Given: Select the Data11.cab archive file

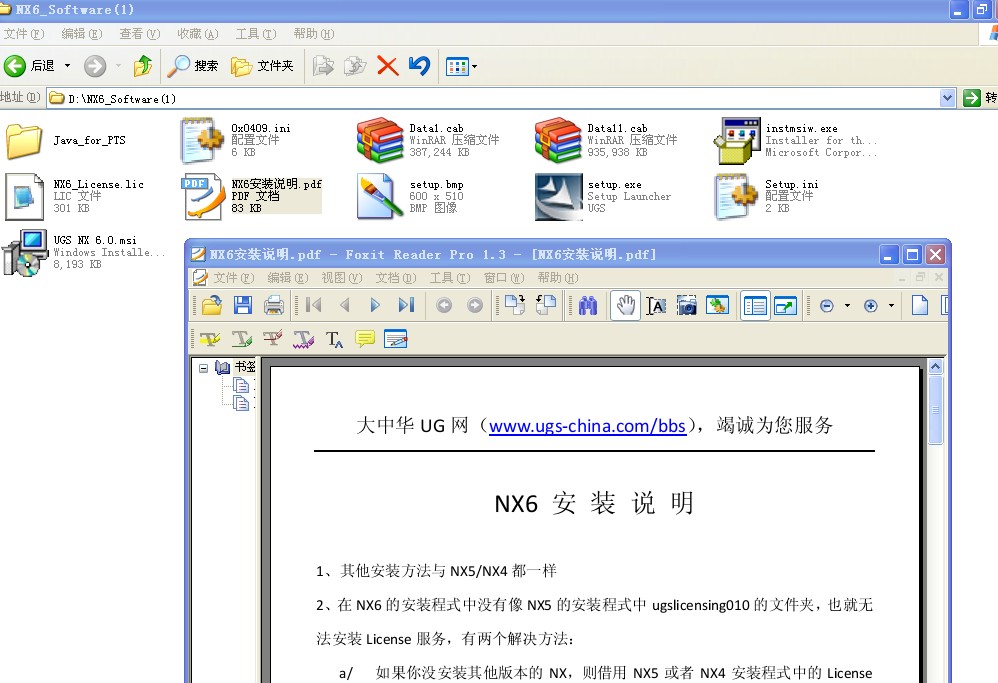Looking at the screenshot, I should (x=606, y=140).
